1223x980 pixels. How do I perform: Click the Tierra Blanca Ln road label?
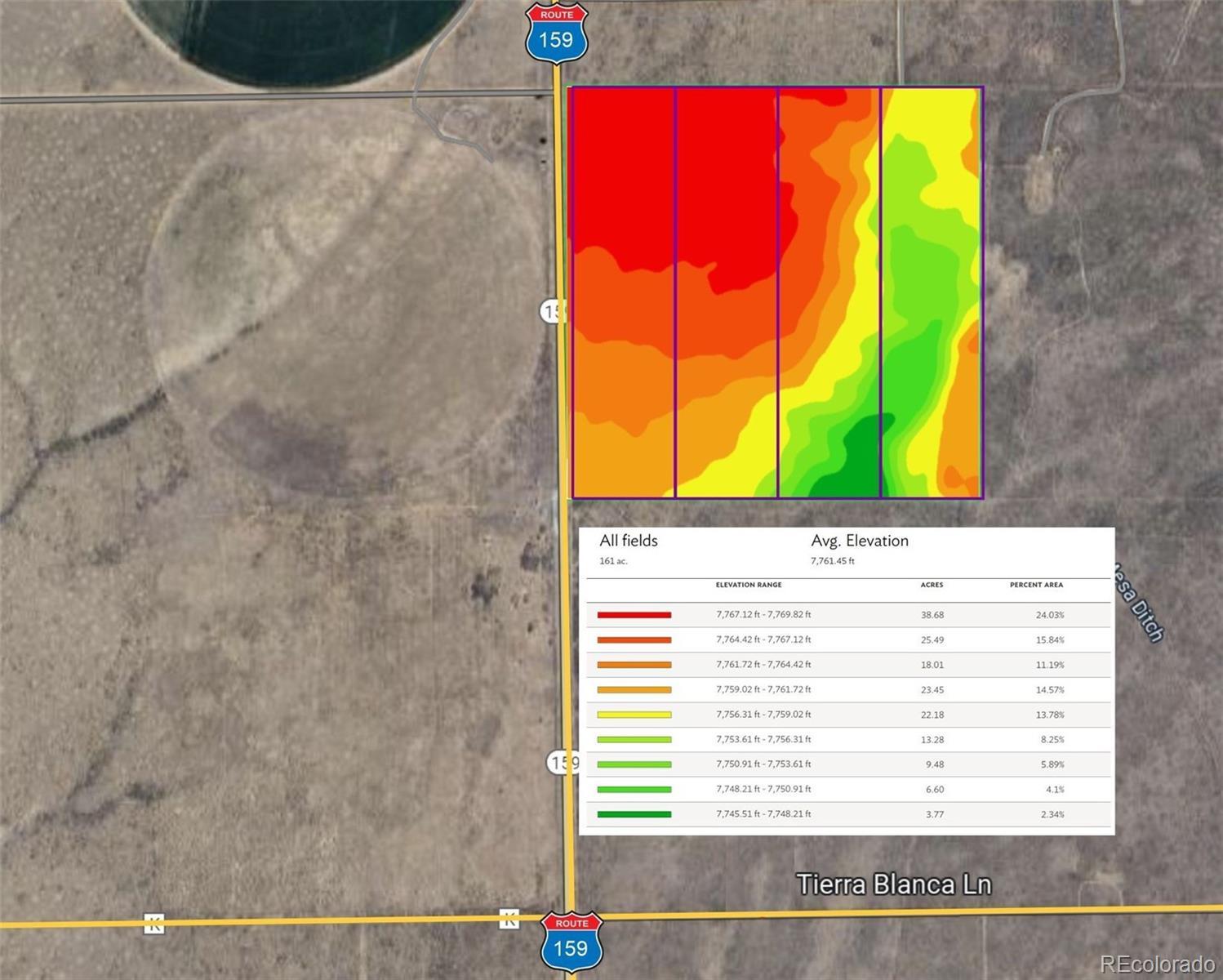coord(893,884)
